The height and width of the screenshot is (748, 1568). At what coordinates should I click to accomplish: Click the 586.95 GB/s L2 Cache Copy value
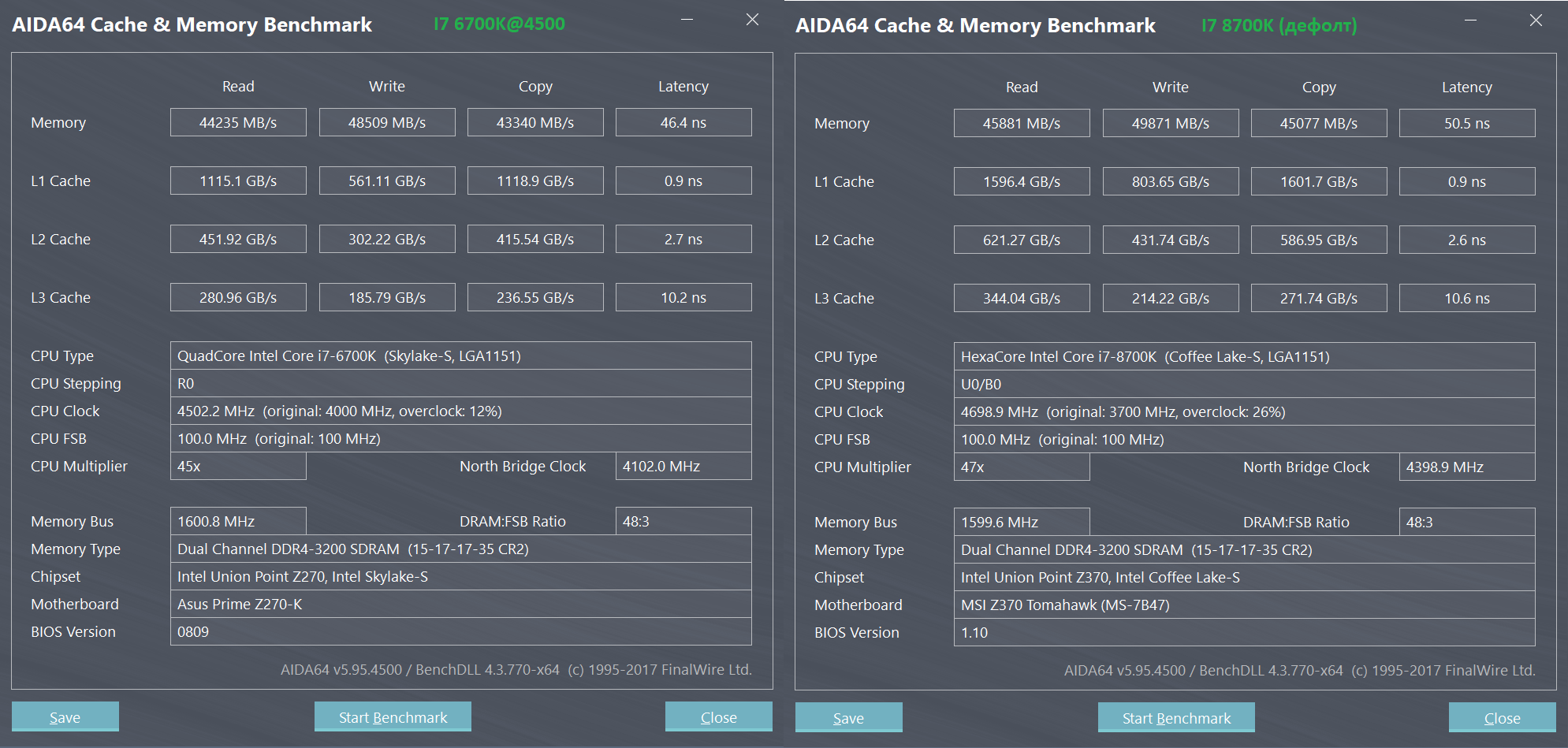(x=1318, y=240)
